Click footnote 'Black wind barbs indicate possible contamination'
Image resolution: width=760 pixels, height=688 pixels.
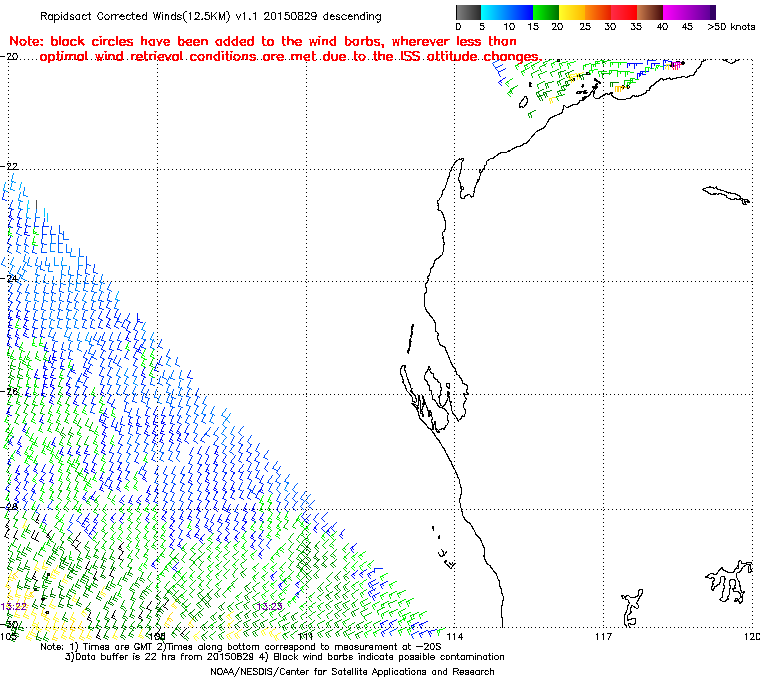tap(389, 657)
